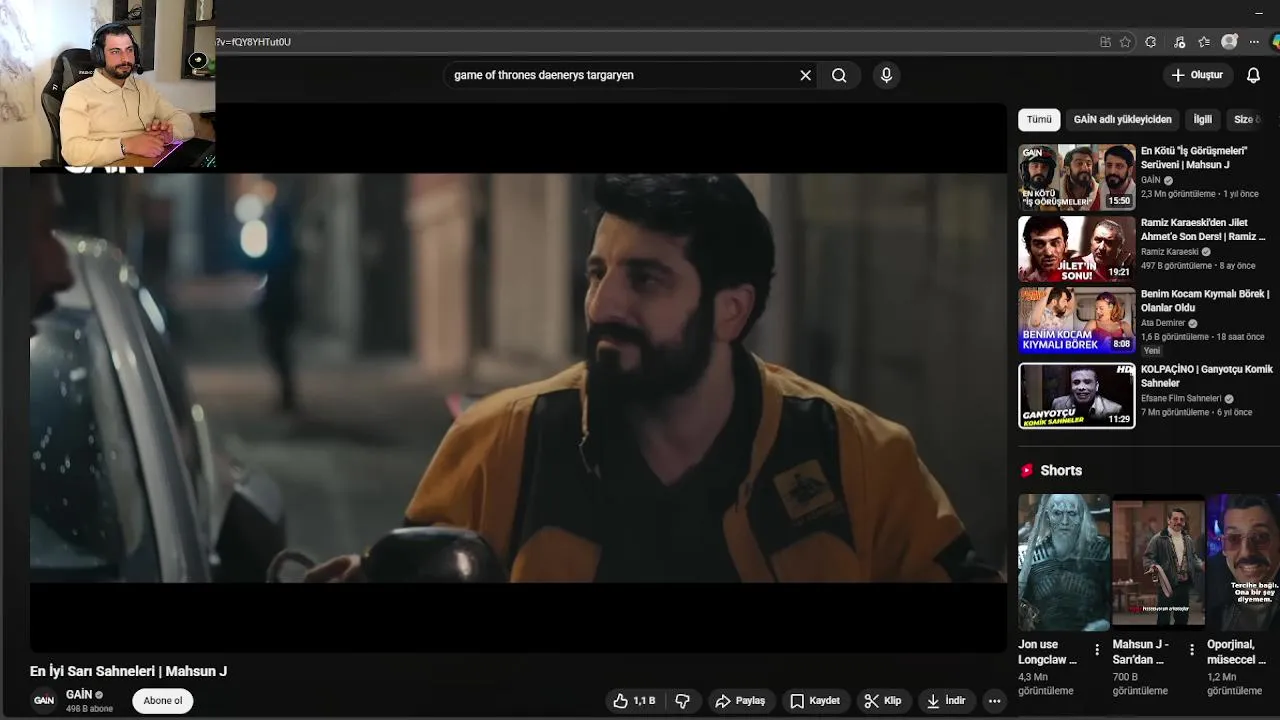Click title En Kötü İş Görüşmeleri Serüveni

(x=1194, y=157)
